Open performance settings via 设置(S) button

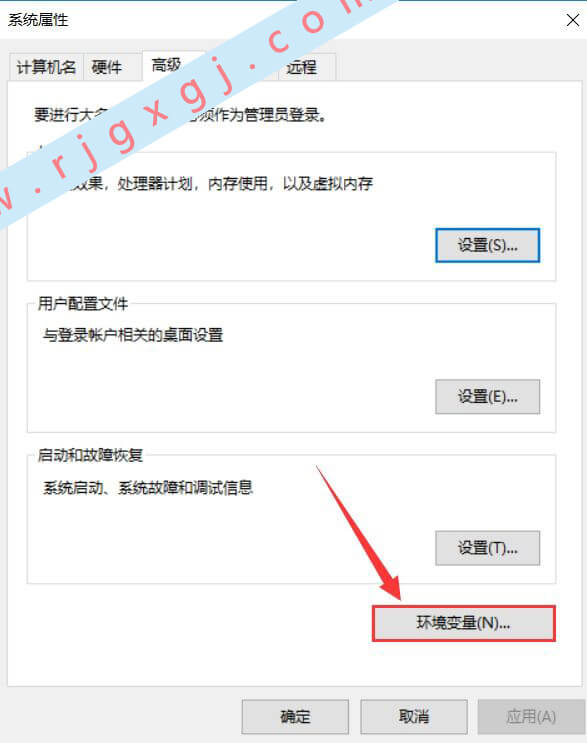click(x=488, y=245)
